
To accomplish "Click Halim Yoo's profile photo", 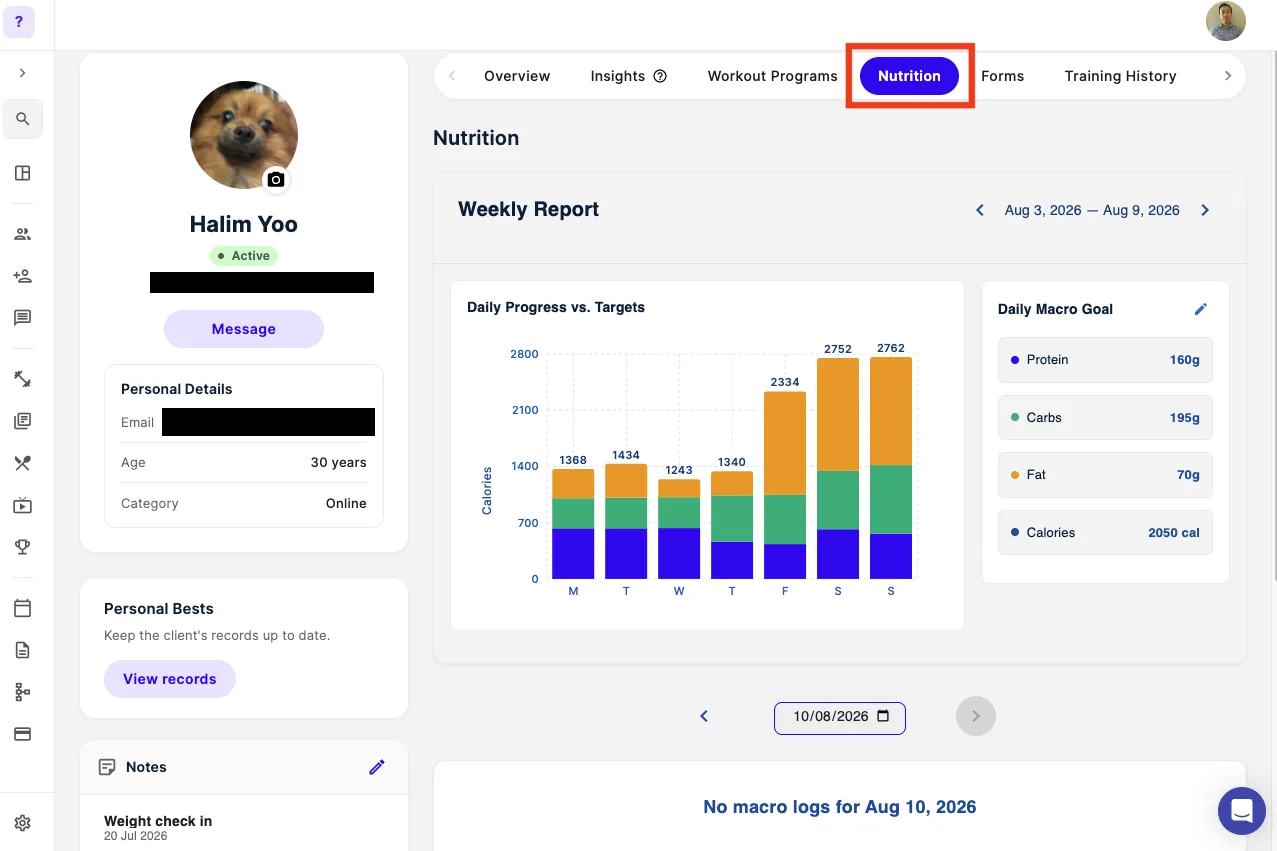I will (244, 135).
